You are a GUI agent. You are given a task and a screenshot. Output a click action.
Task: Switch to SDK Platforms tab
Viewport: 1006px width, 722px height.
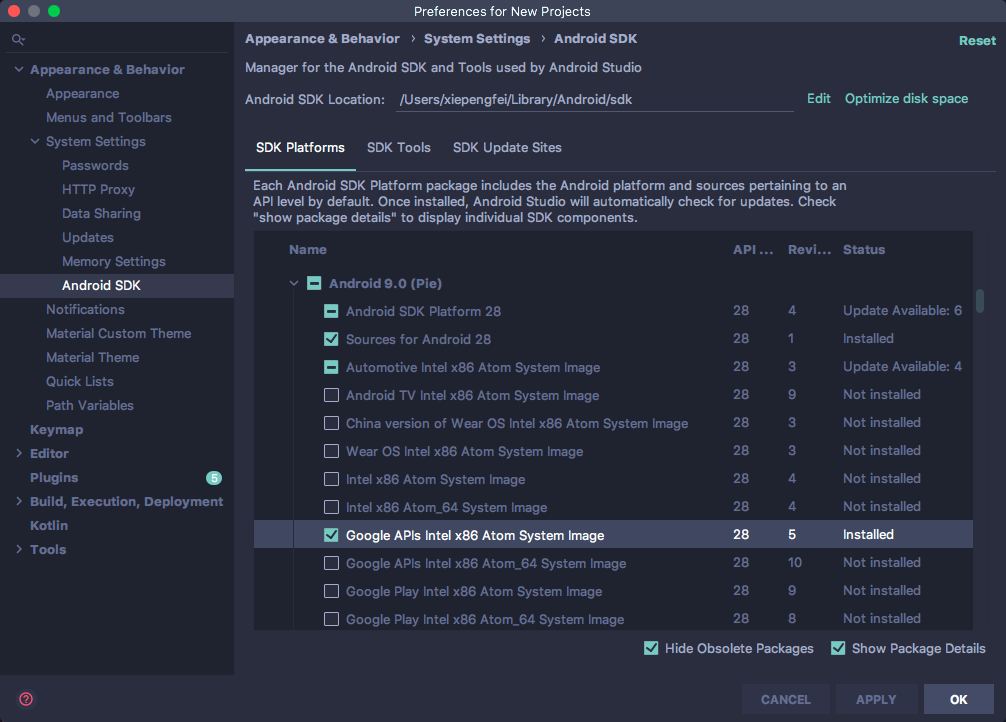click(x=300, y=148)
